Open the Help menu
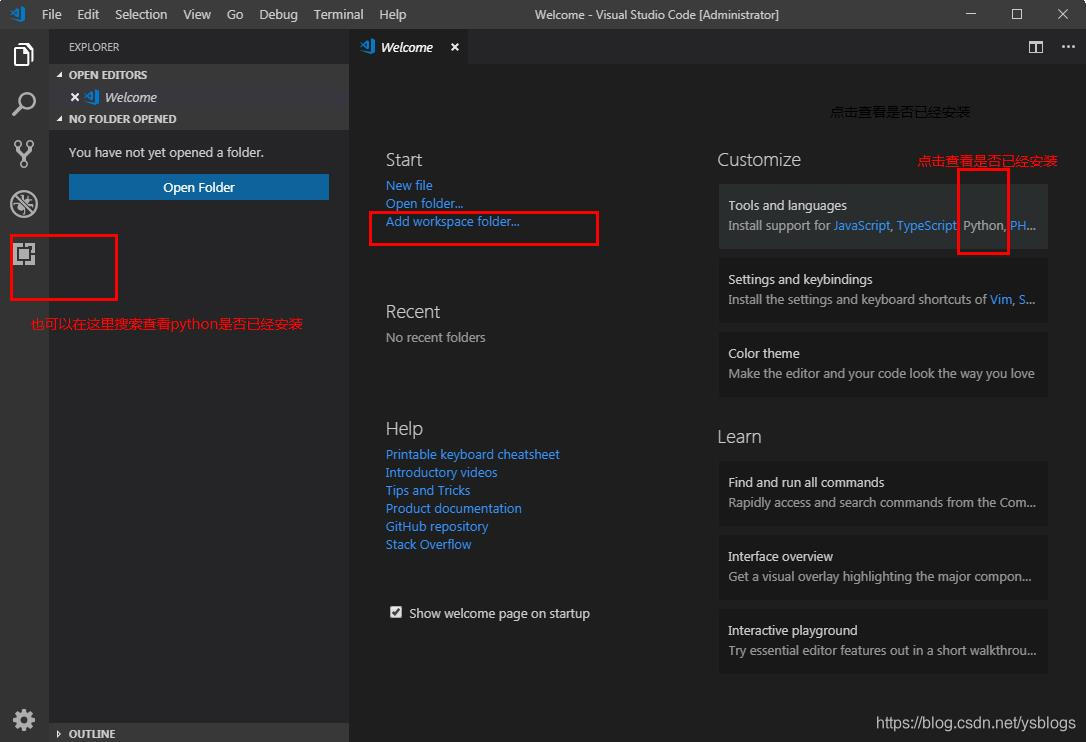Viewport: 1086px width, 742px height. coord(393,14)
